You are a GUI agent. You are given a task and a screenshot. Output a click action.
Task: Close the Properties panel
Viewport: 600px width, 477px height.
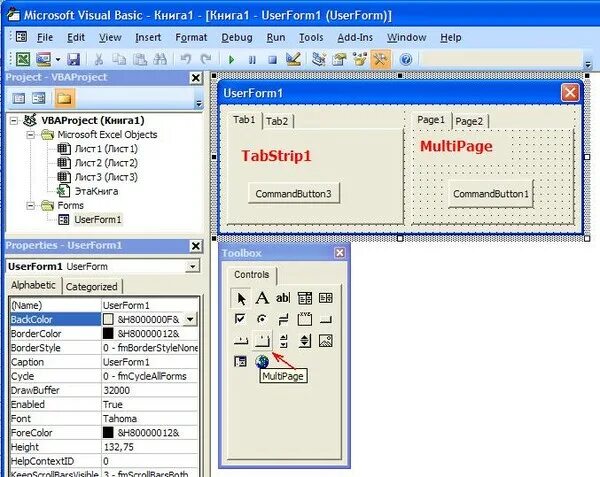[196, 246]
